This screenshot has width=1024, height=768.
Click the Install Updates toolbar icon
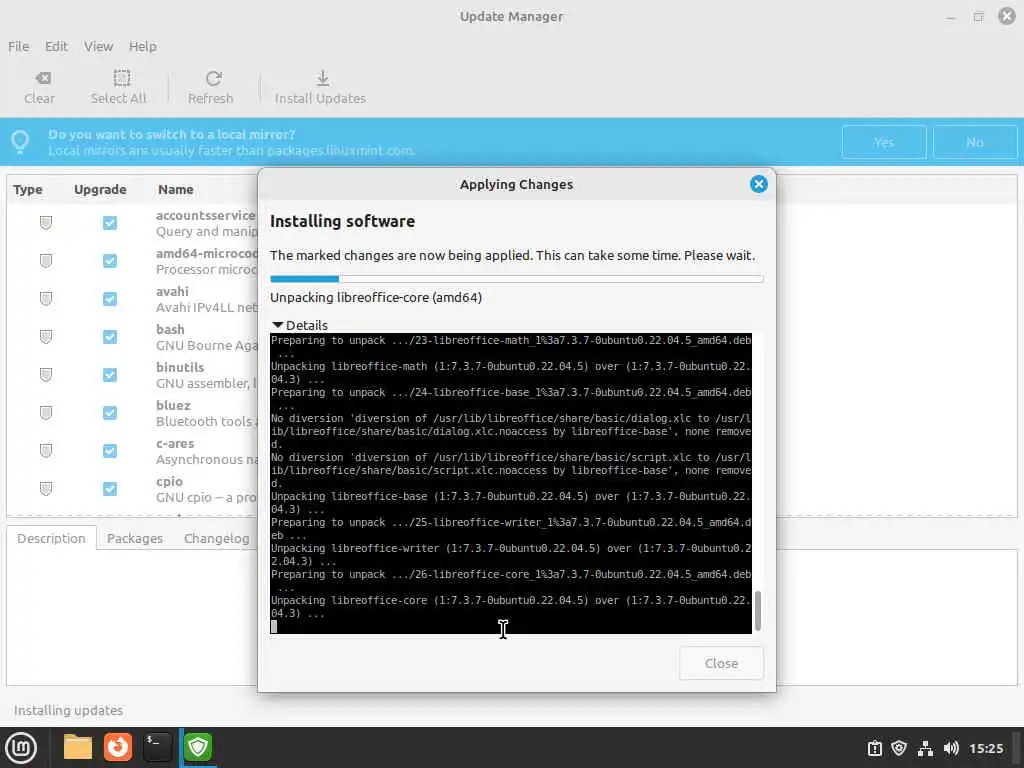pos(323,78)
